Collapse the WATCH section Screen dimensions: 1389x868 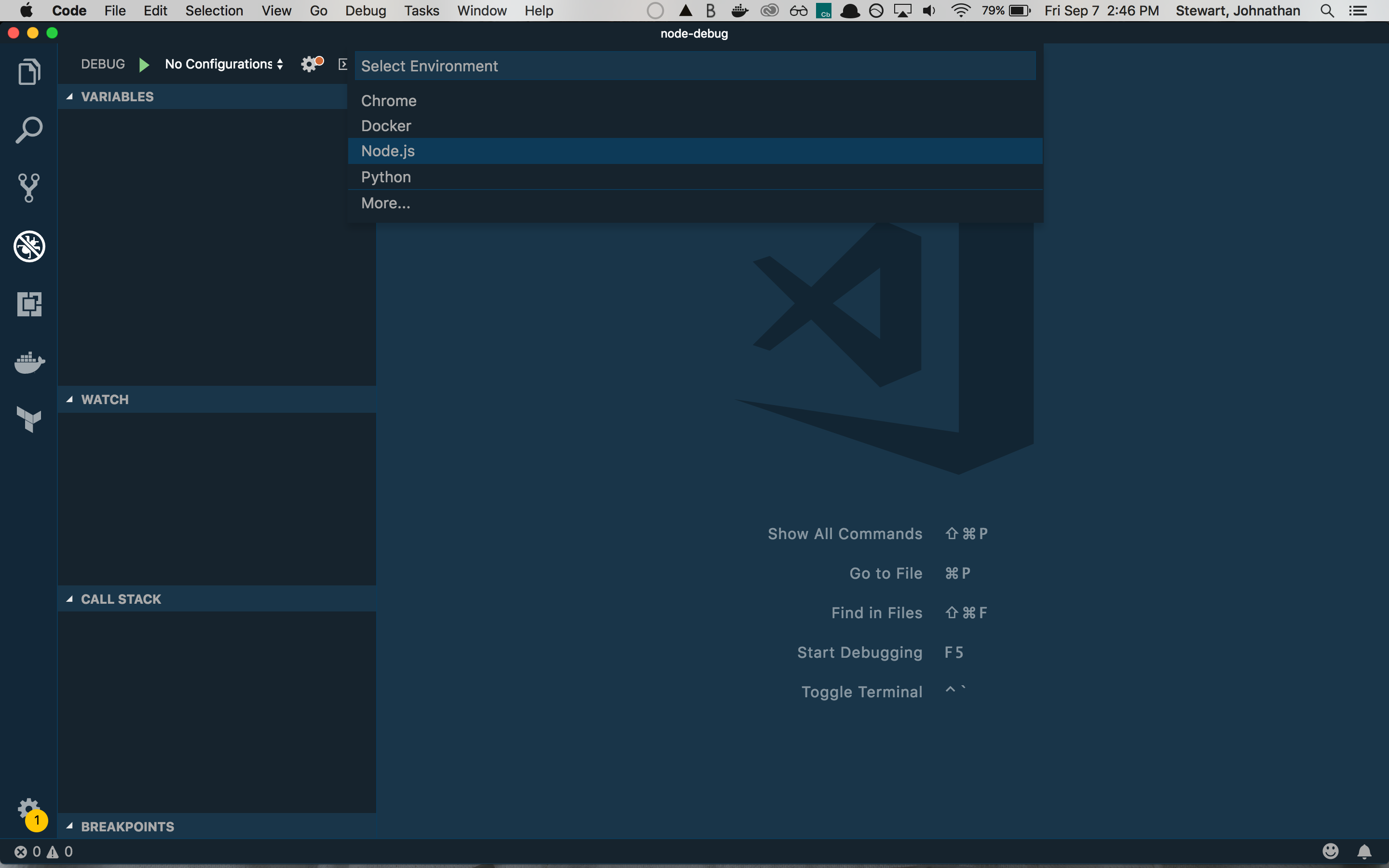(217, 400)
